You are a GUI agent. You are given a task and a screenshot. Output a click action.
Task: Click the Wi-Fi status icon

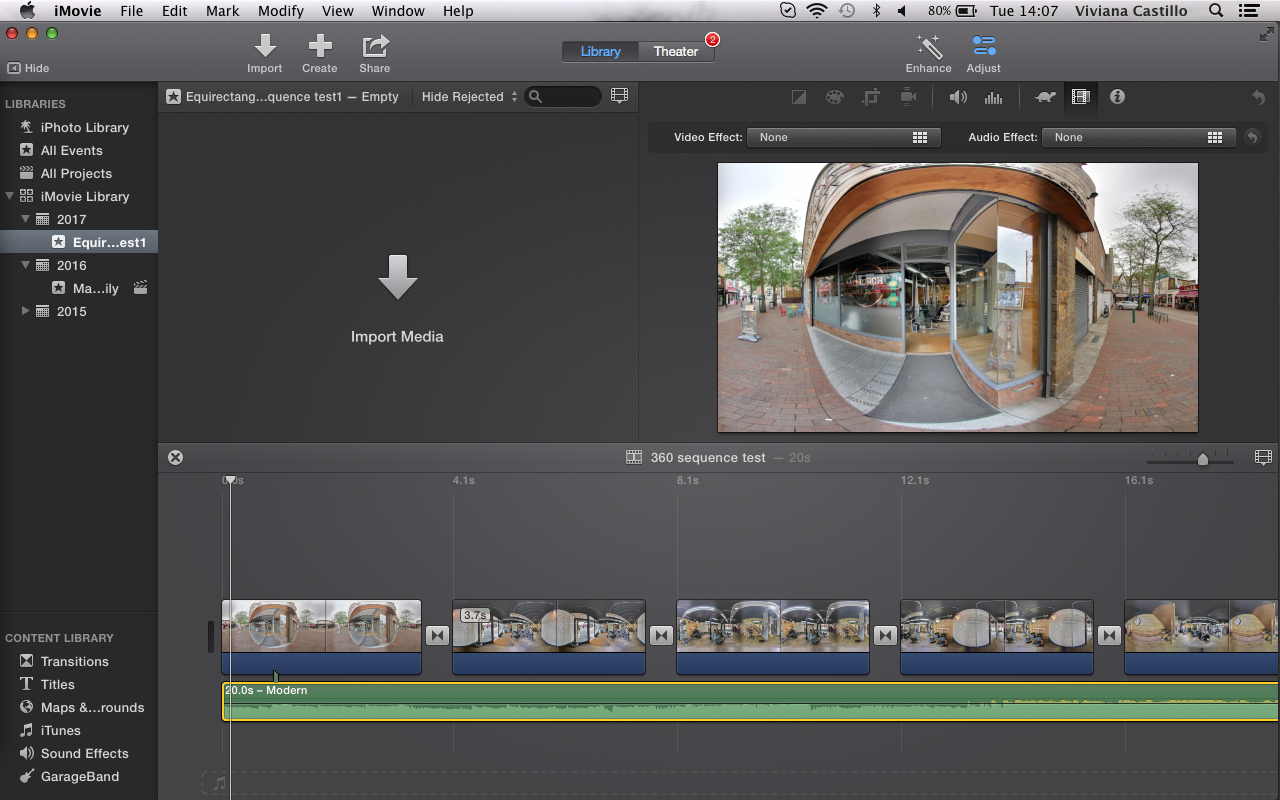click(817, 11)
